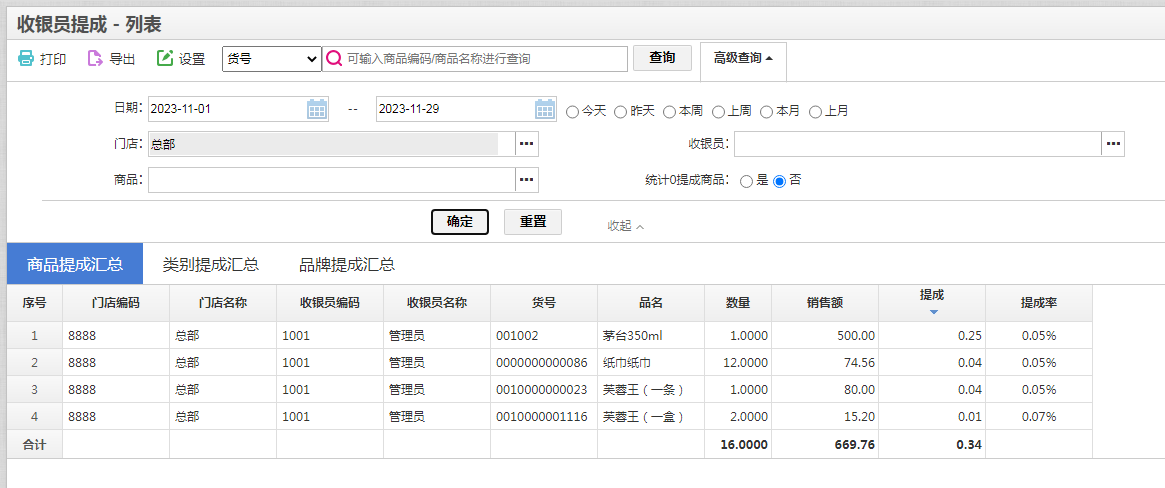Click sort arrow under 提成 column
The width and height of the screenshot is (1165, 488).
934,312
